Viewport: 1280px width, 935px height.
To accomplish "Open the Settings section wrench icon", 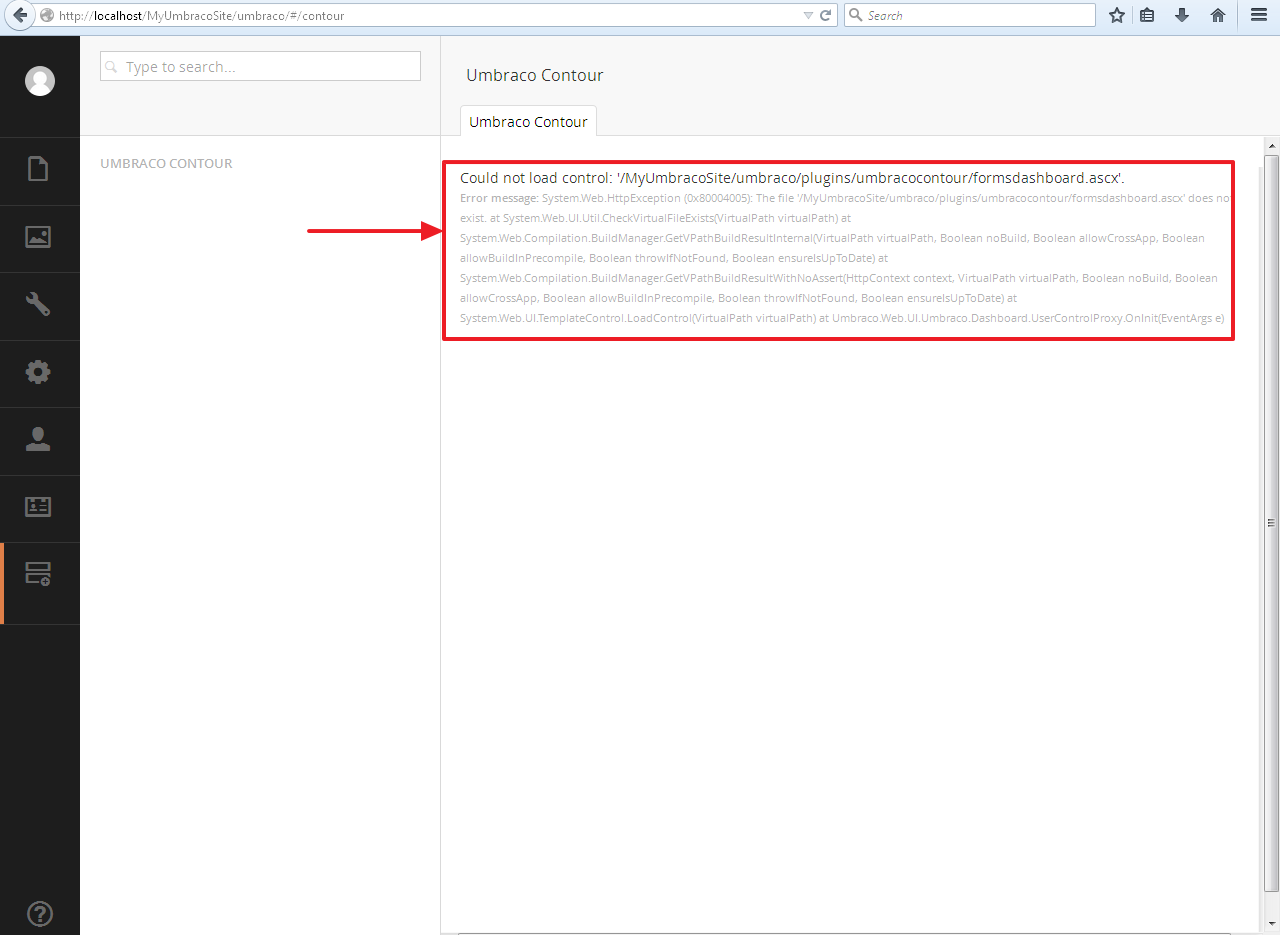I will [38, 304].
